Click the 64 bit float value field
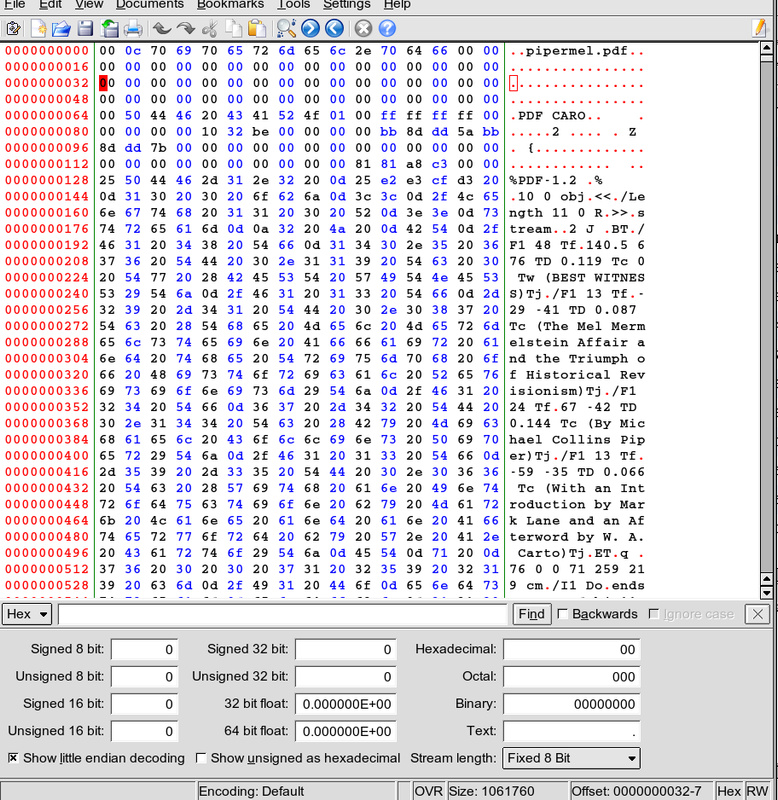 point(345,731)
